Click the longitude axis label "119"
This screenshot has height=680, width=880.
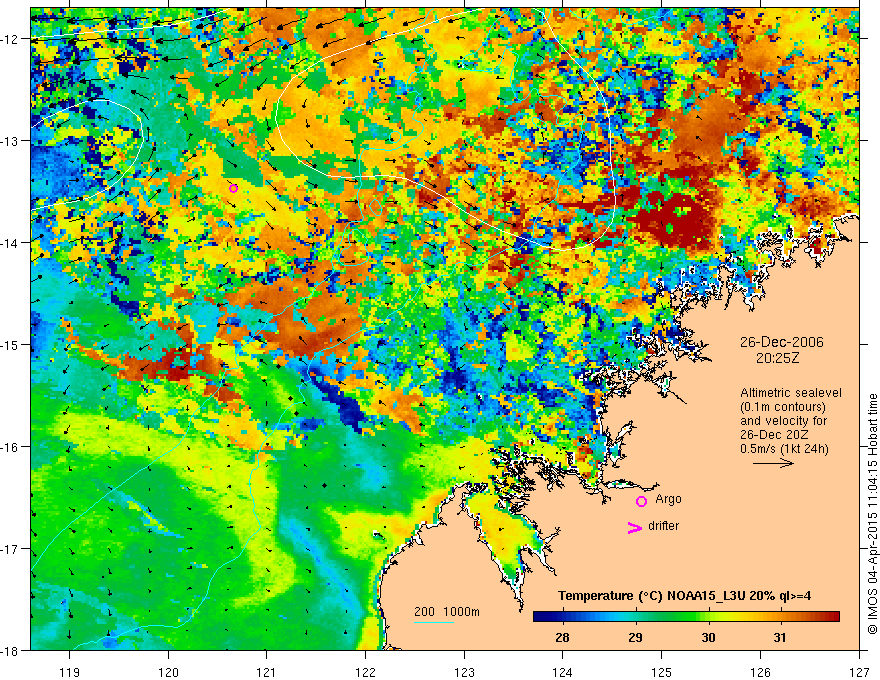click(70, 672)
